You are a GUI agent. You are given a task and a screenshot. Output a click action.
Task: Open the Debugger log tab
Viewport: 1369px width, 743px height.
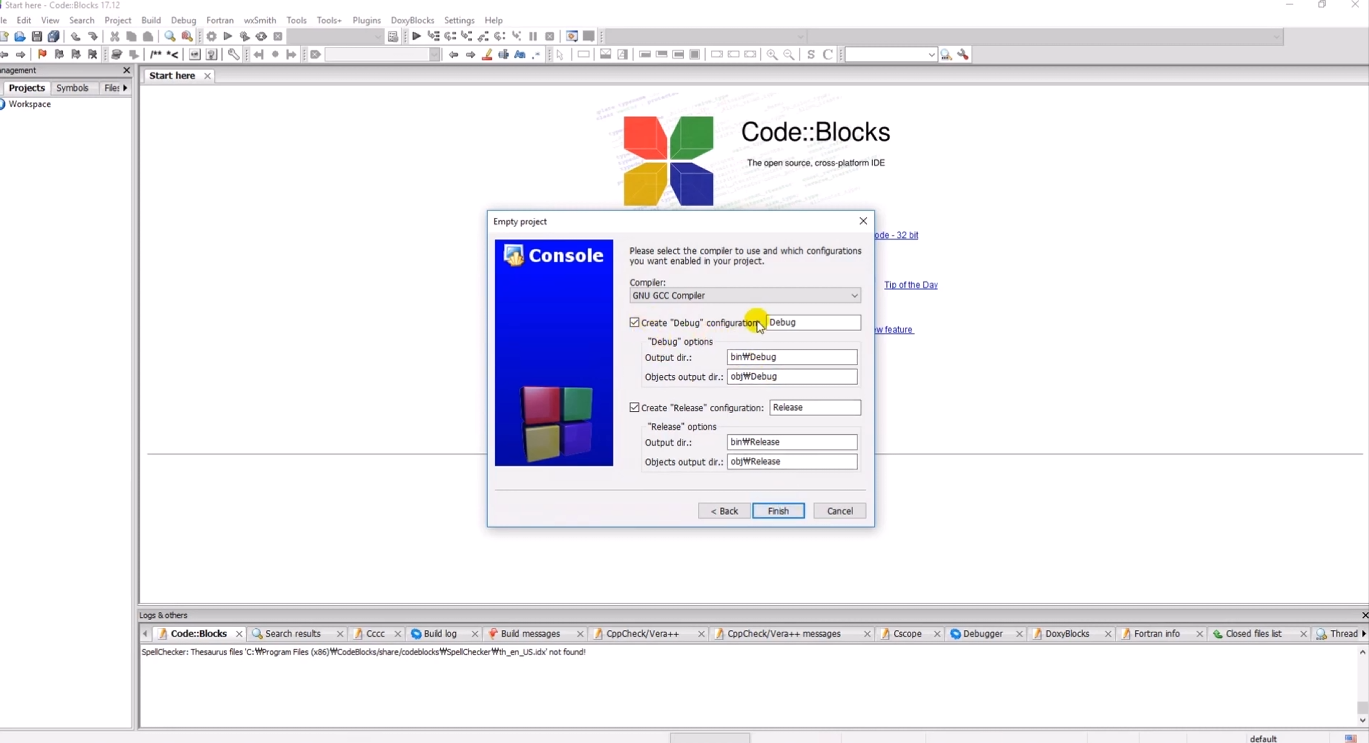coord(982,634)
